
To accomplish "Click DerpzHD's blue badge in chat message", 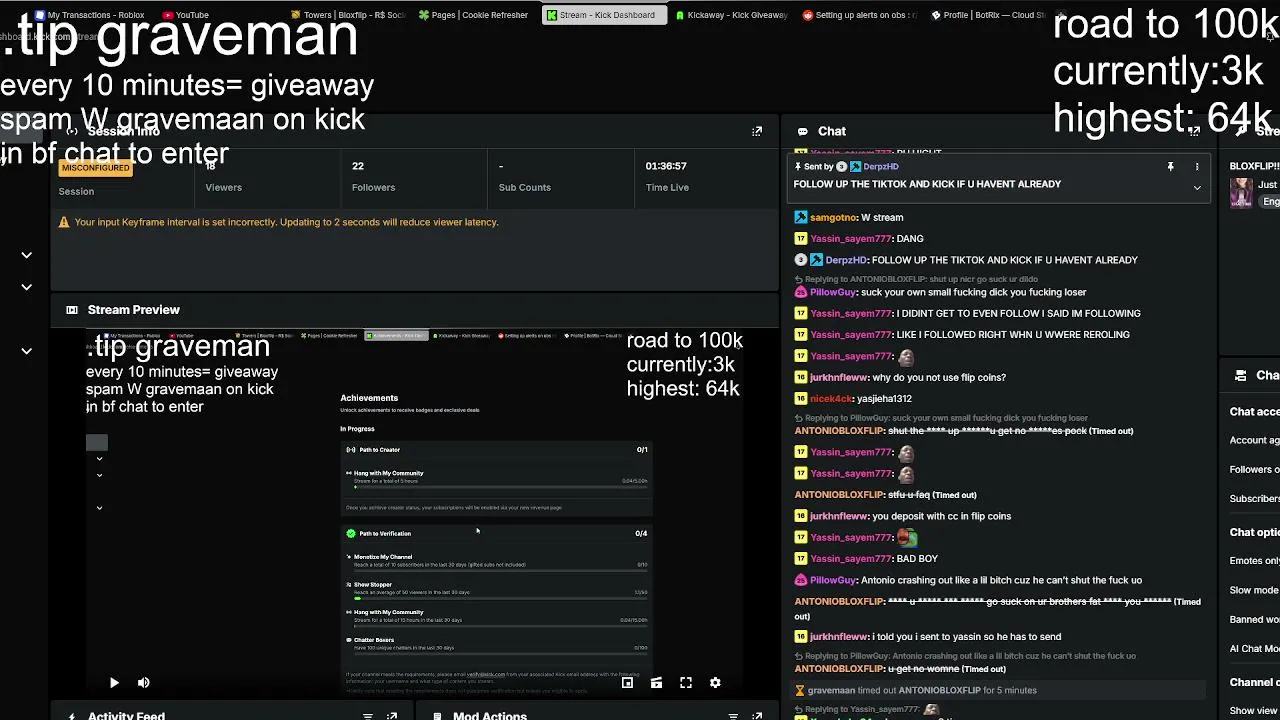I will [x=817, y=260].
